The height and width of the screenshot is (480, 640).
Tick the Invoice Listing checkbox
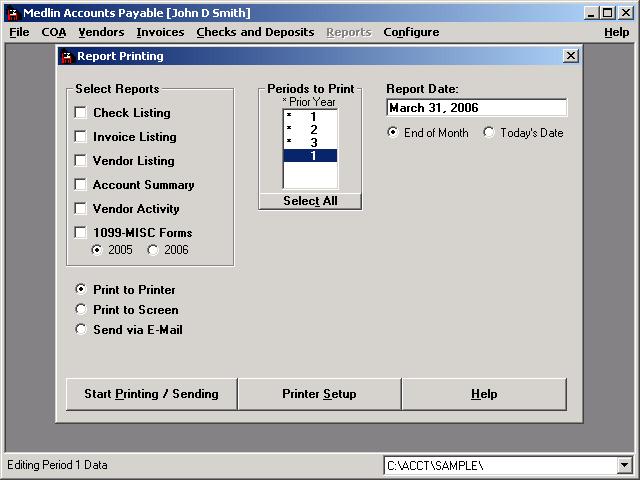[x=80, y=137]
